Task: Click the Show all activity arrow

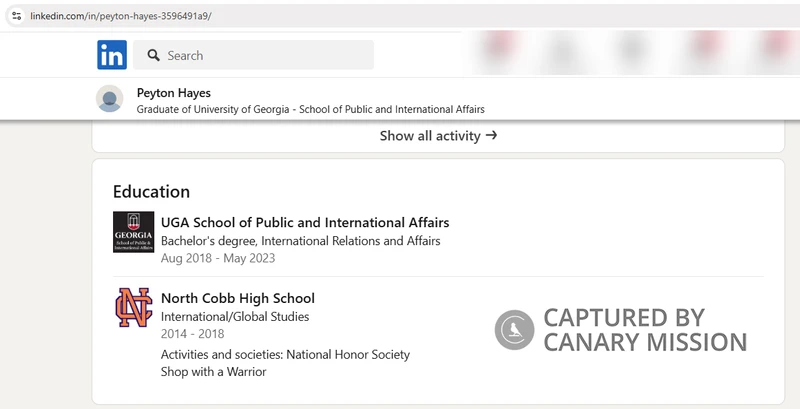Action: coord(491,136)
